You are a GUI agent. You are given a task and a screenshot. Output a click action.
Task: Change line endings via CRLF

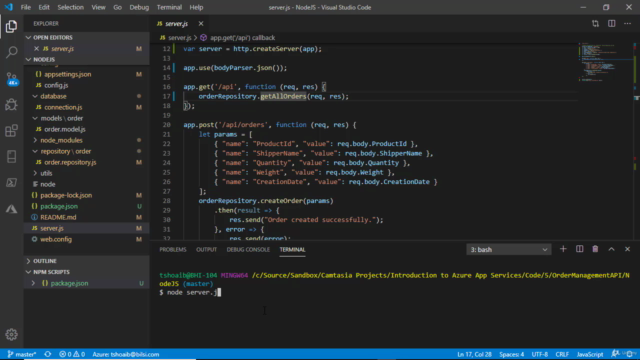pyautogui.click(x=562, y=354)
